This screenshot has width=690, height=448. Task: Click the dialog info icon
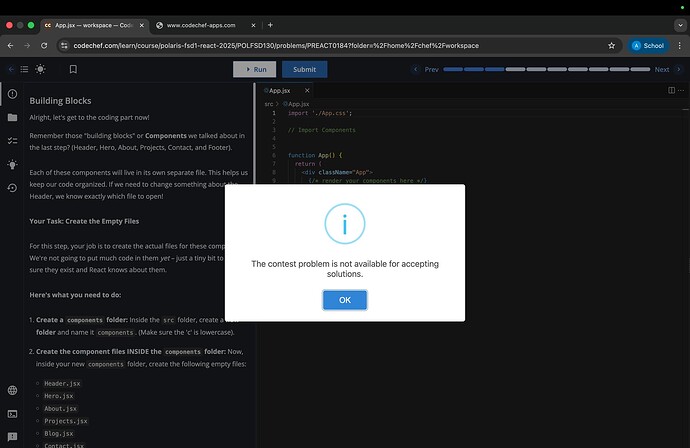tap(345, 224)
